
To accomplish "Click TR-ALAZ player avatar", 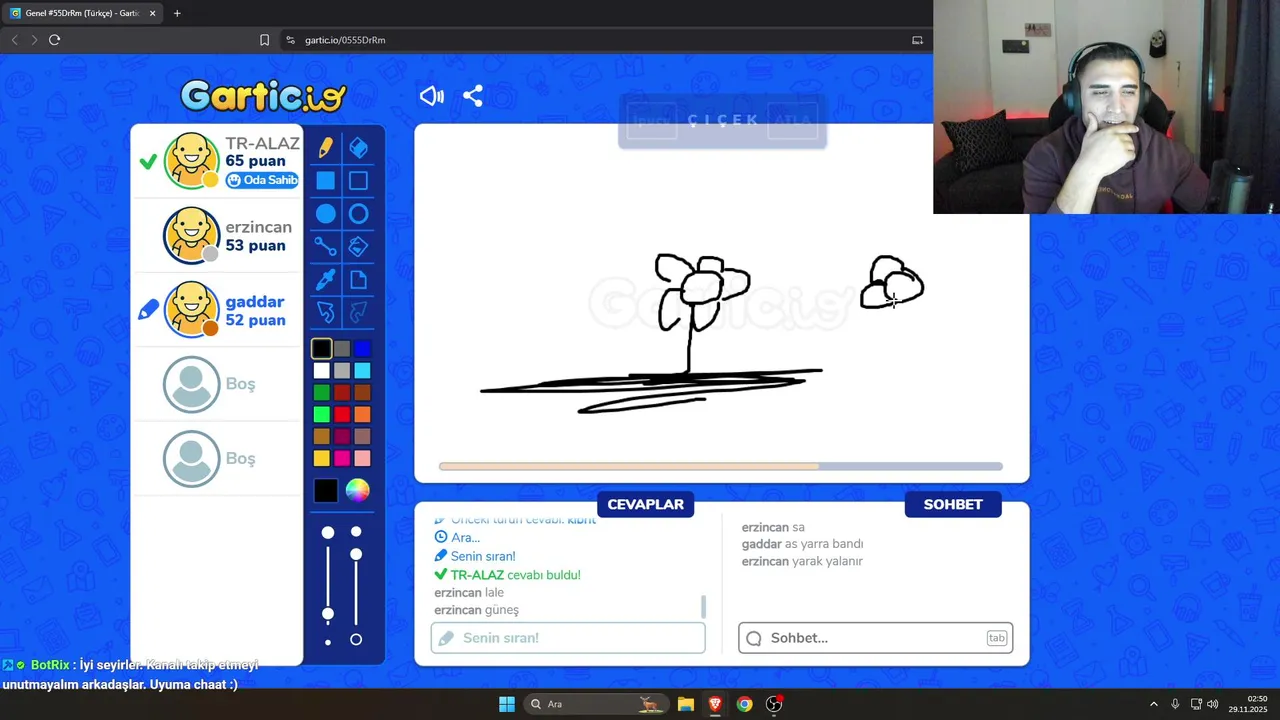I will (x=191, y=160).
